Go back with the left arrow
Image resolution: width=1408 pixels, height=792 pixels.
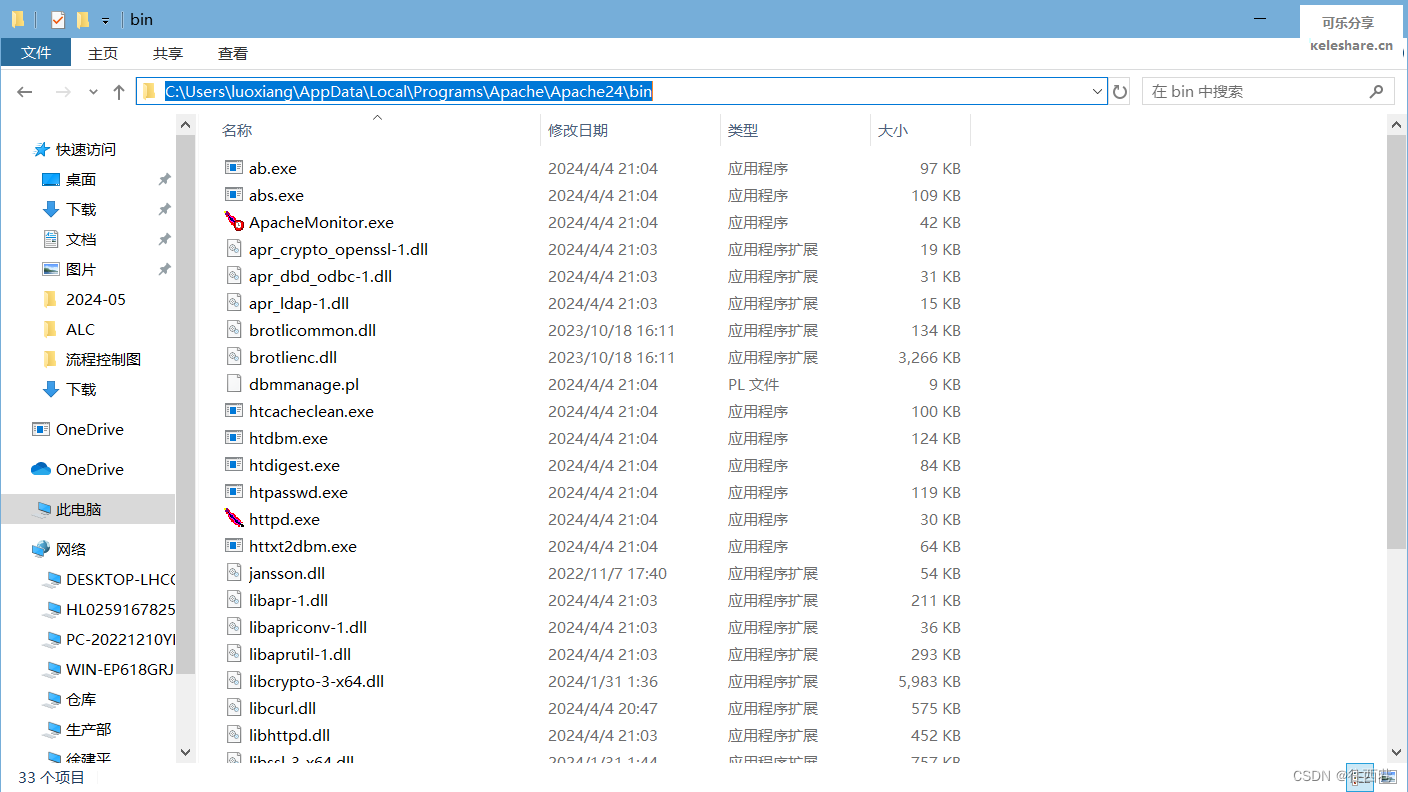click(x=25, y=92)
